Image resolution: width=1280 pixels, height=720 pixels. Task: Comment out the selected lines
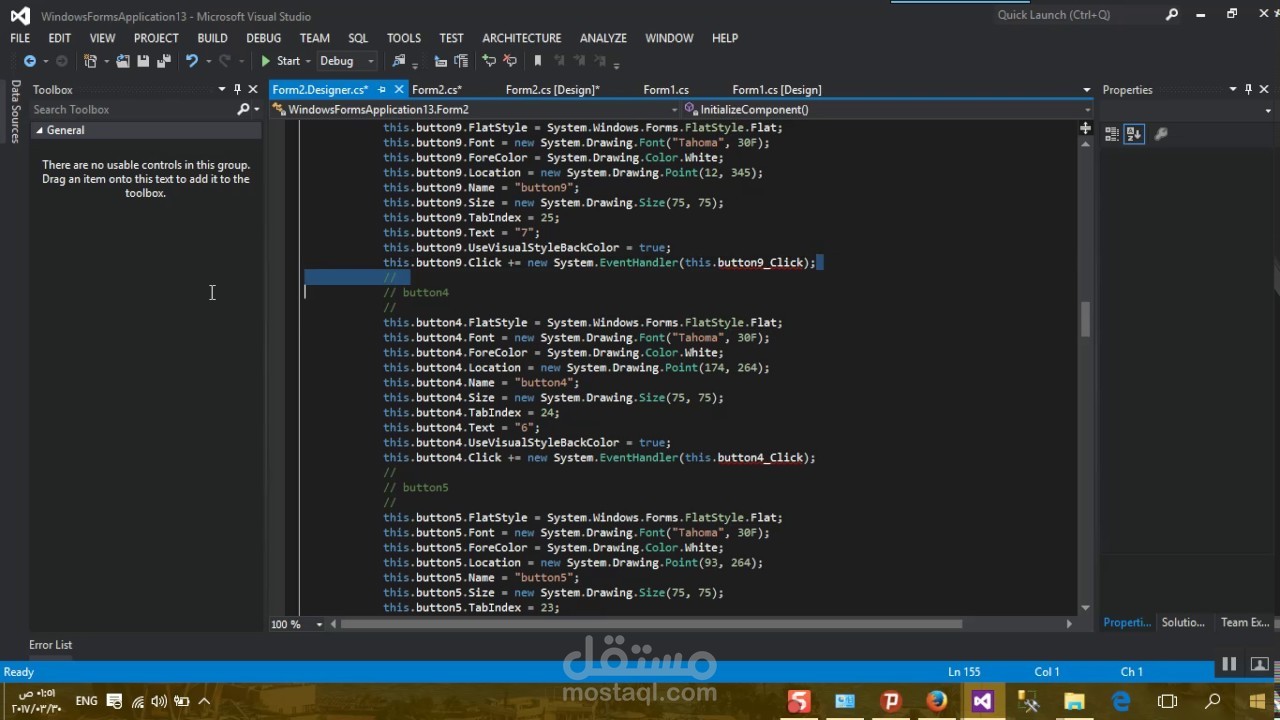pos(489,61)
